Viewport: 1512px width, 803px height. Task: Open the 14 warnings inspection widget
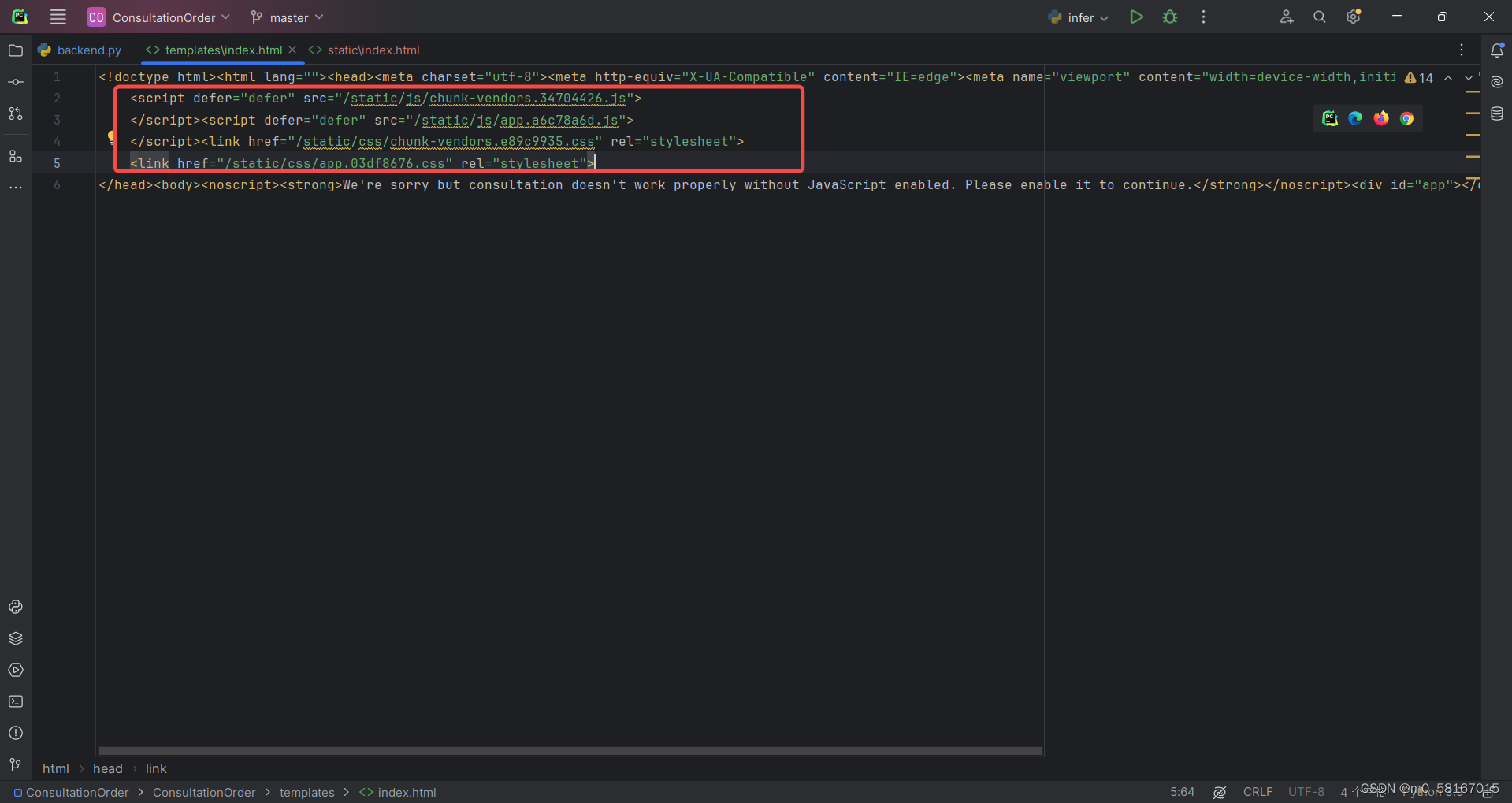coord(1419,78)
